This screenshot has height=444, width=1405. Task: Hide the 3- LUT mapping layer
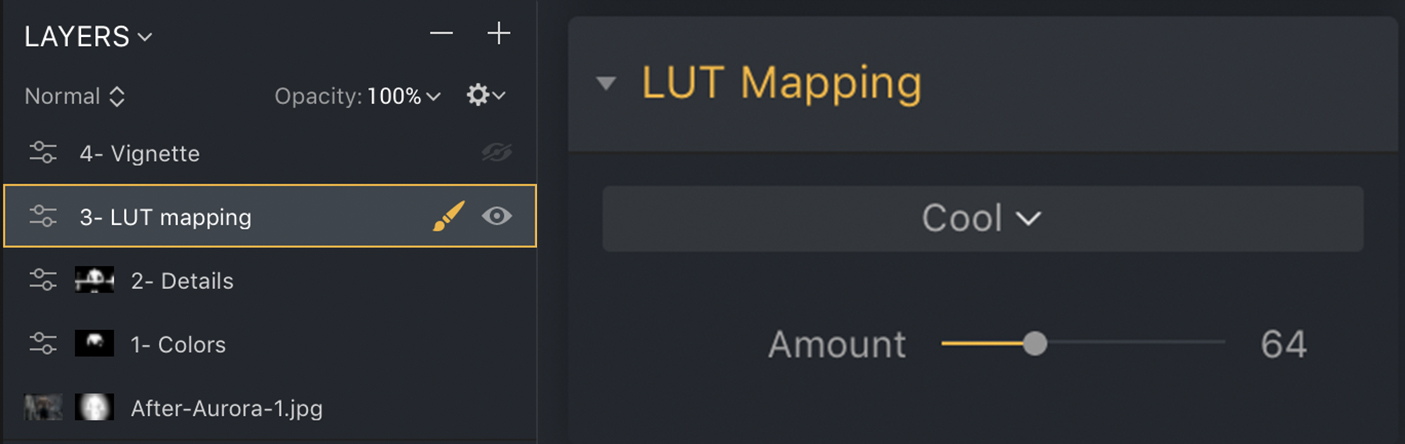pos(496,216)
